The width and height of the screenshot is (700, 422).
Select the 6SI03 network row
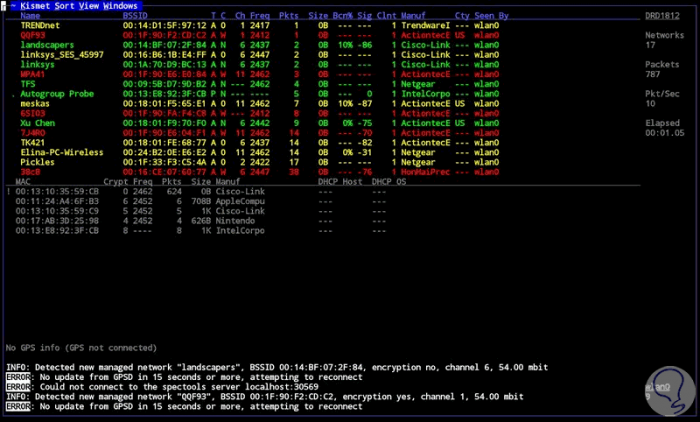click(x=259, y=113)
